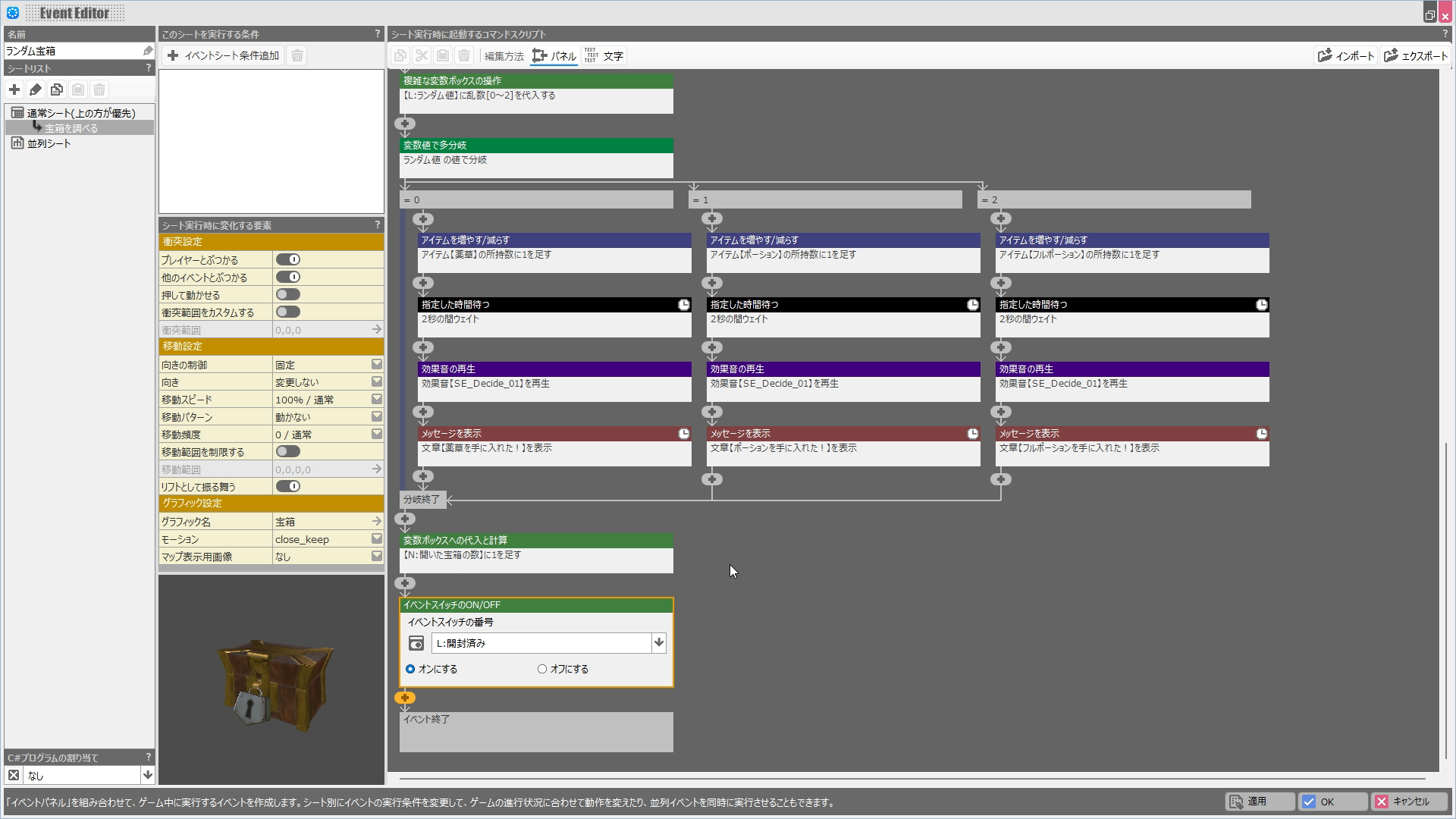This screenshot has width=1456, height=819.
Task: Click OK button
Action: [x=1332, y=802]
